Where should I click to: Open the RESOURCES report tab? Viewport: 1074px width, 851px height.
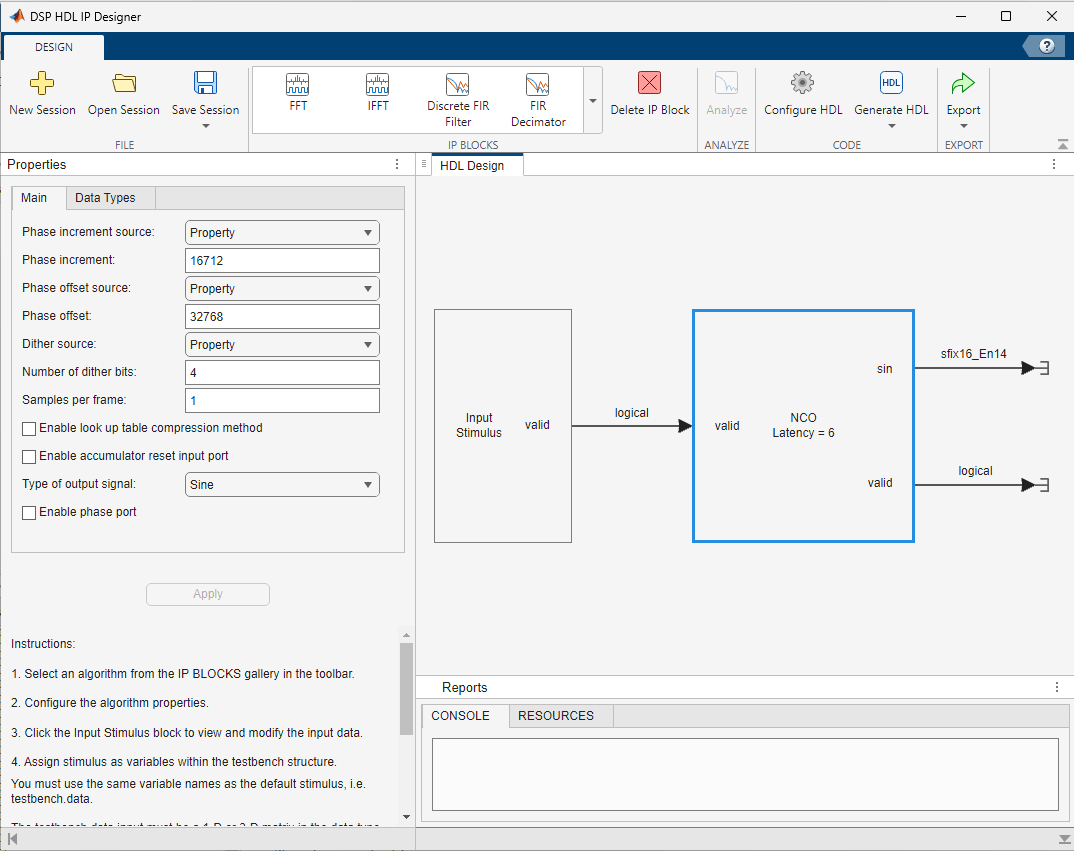click(x=560, y=715)
